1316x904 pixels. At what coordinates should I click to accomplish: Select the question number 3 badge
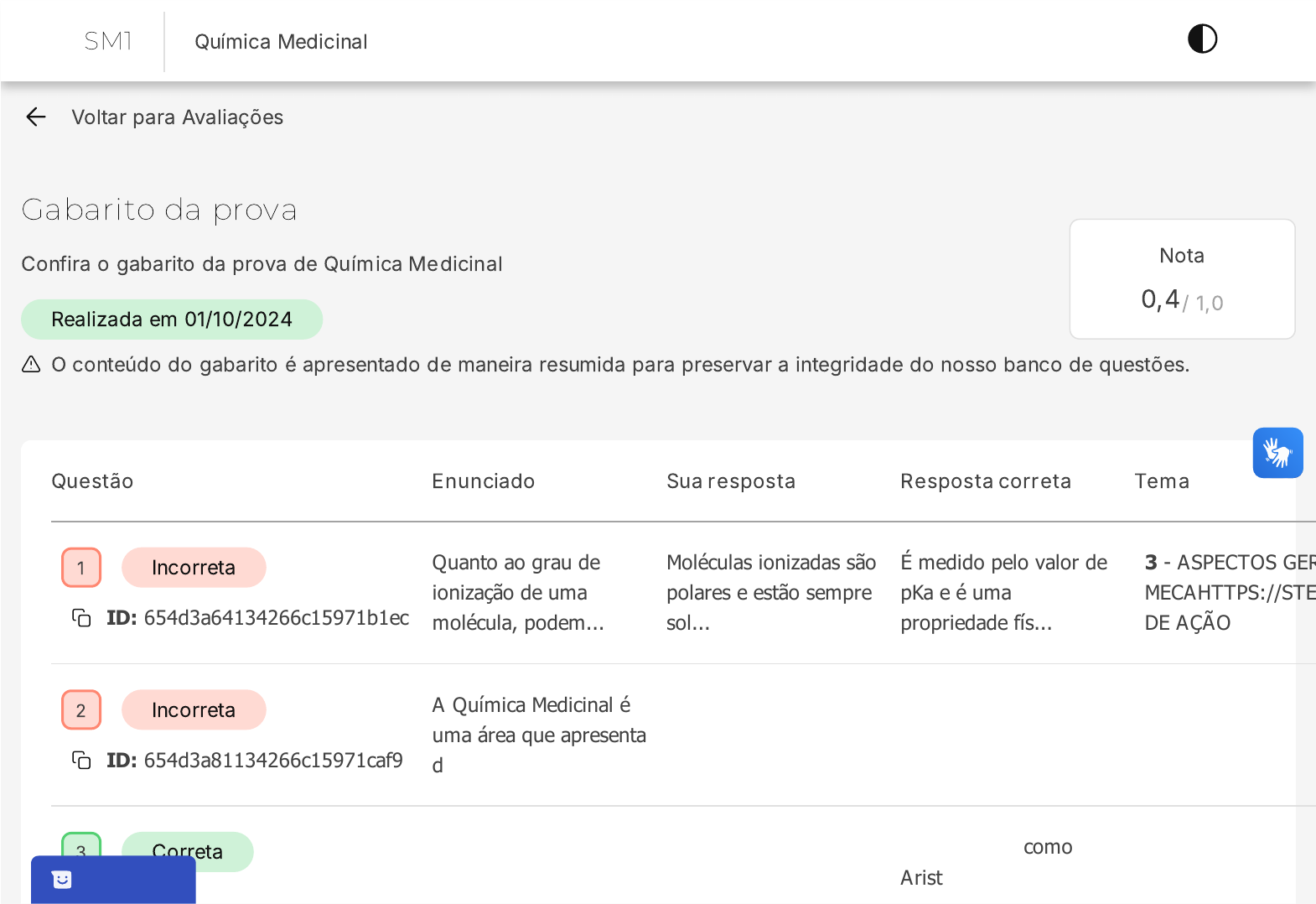pos(81,845)
